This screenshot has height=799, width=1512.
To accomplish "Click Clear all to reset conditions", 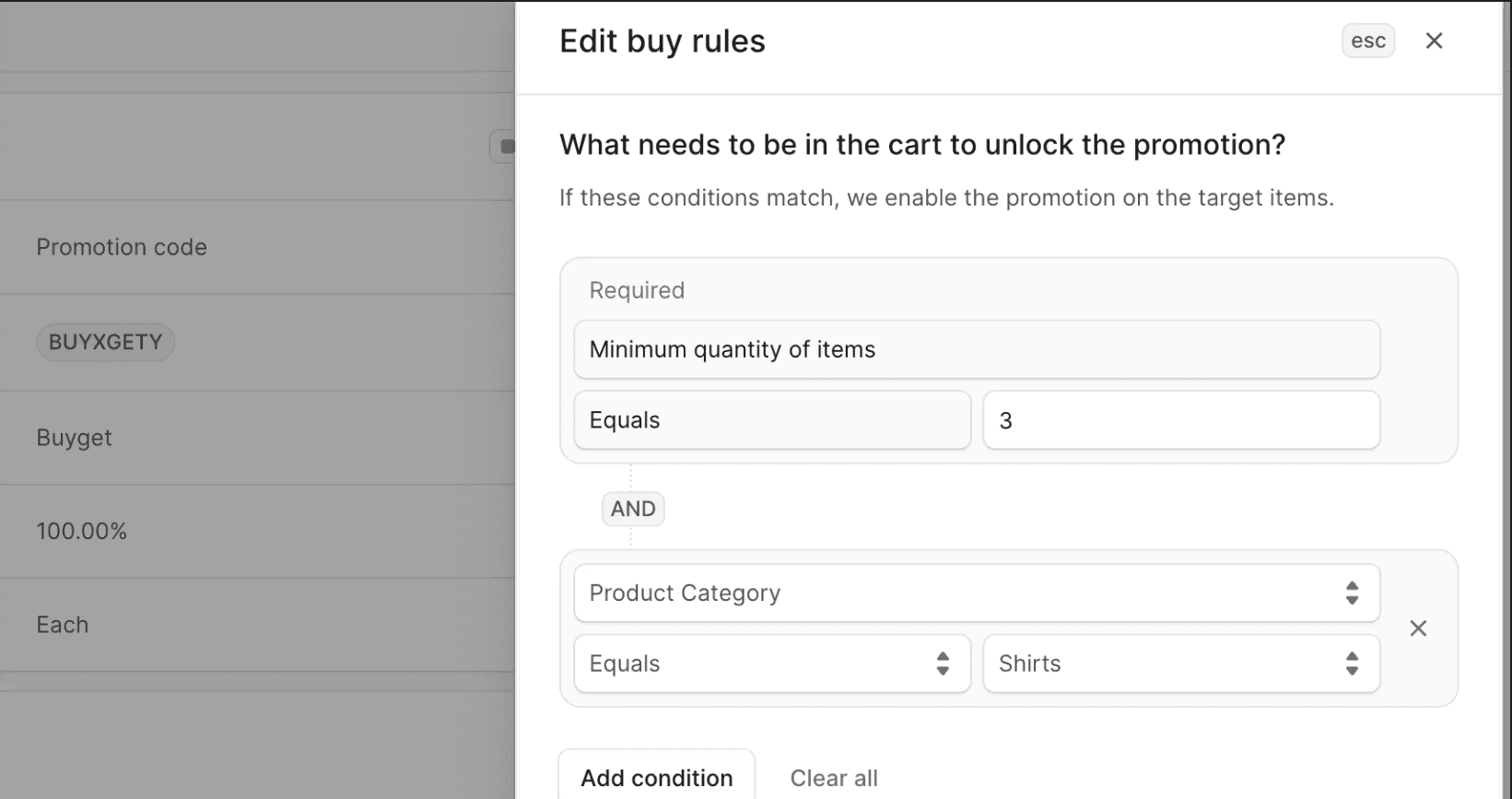I will [833, 778].
